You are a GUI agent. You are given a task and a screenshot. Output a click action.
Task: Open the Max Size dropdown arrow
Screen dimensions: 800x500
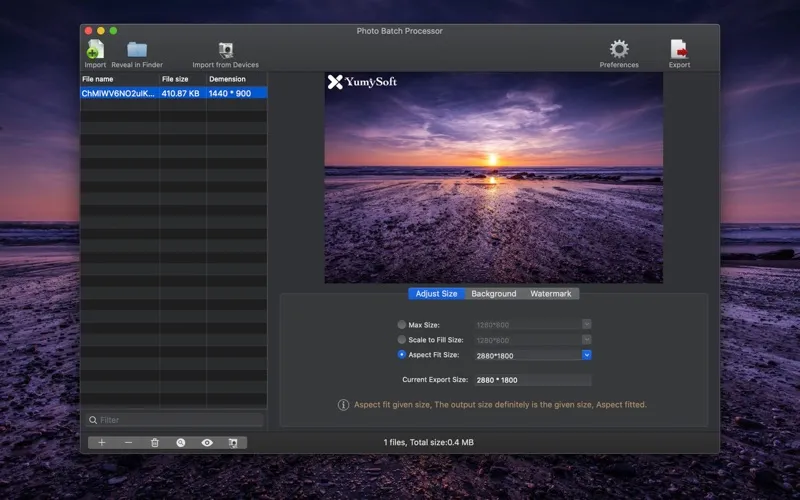point(587,325)
